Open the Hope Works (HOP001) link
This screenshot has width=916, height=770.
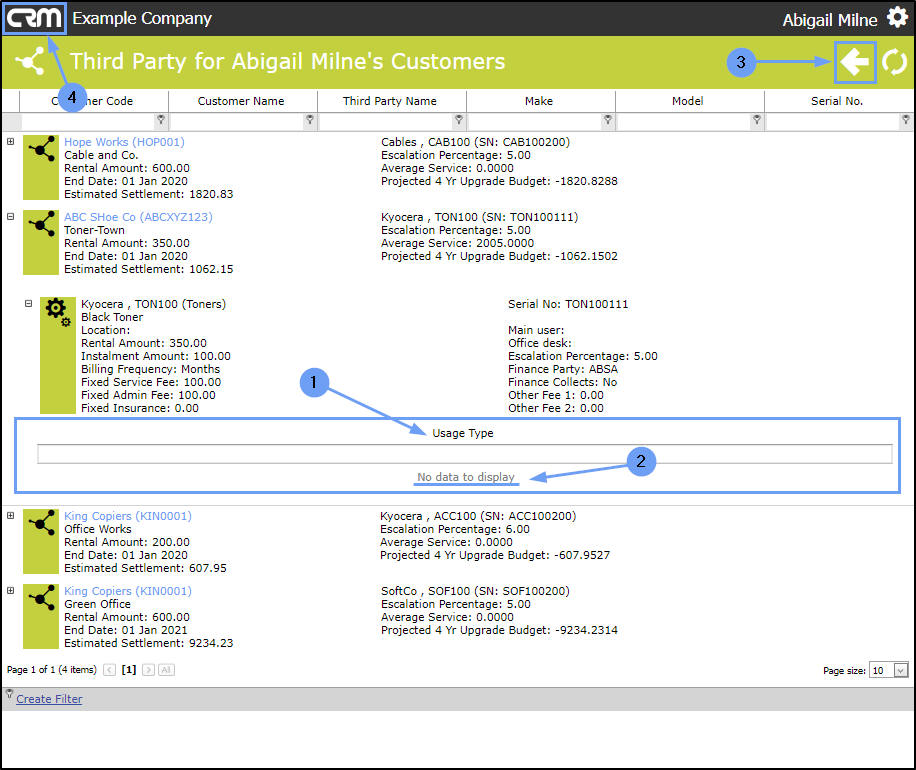pyautogui.click(x=124, y=142)
